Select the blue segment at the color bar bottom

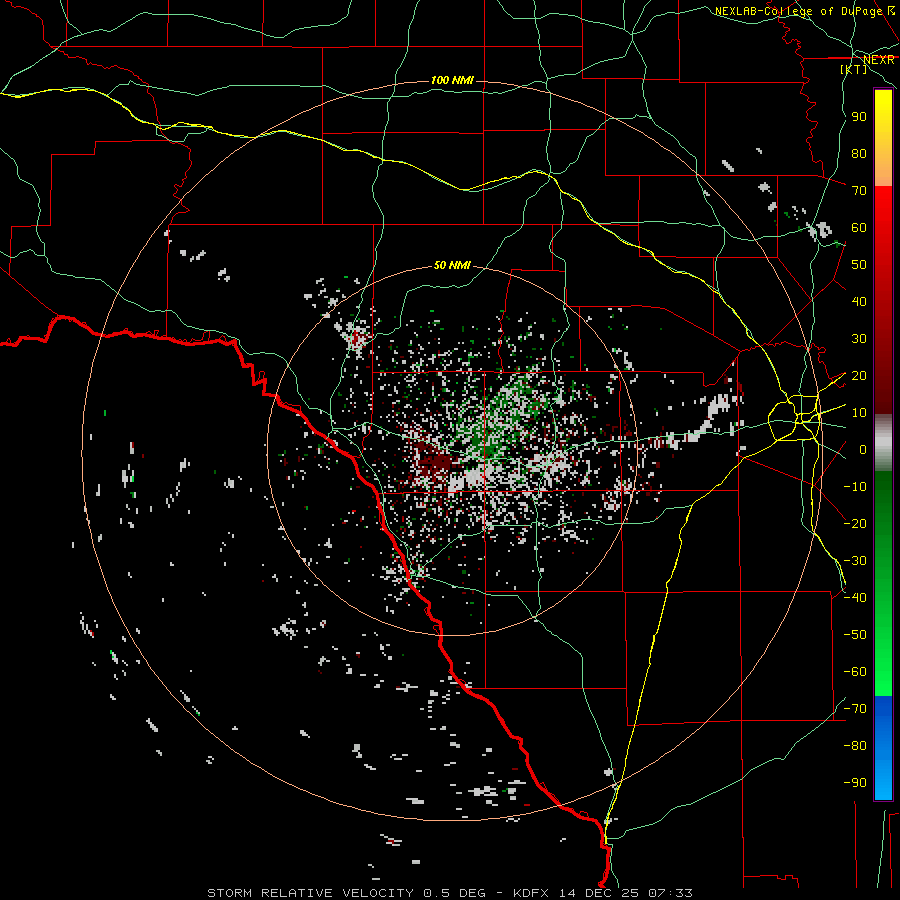883,747
